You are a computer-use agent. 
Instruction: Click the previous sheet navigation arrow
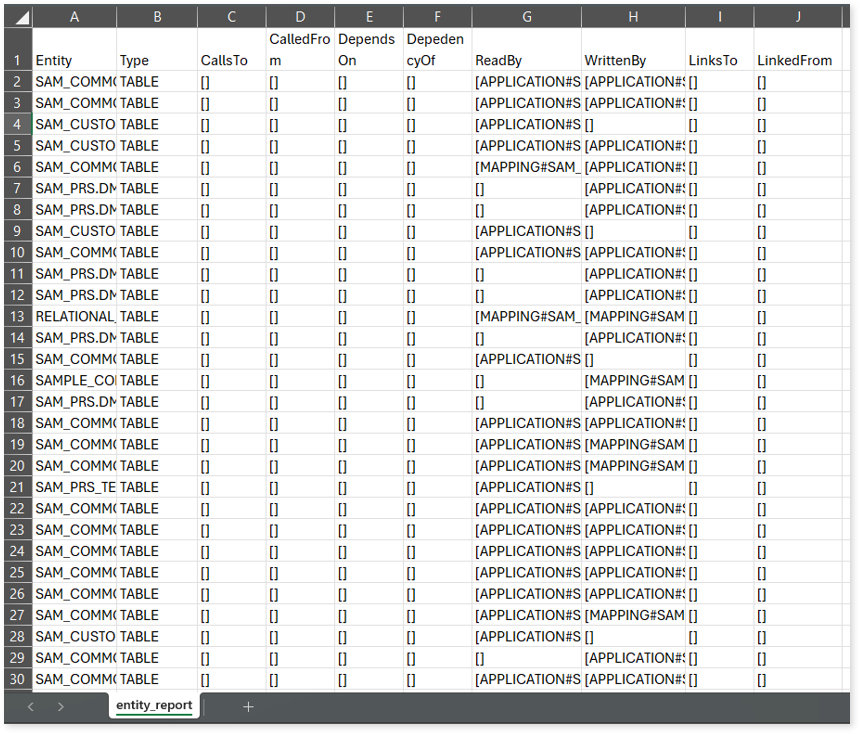coord(31,707)
